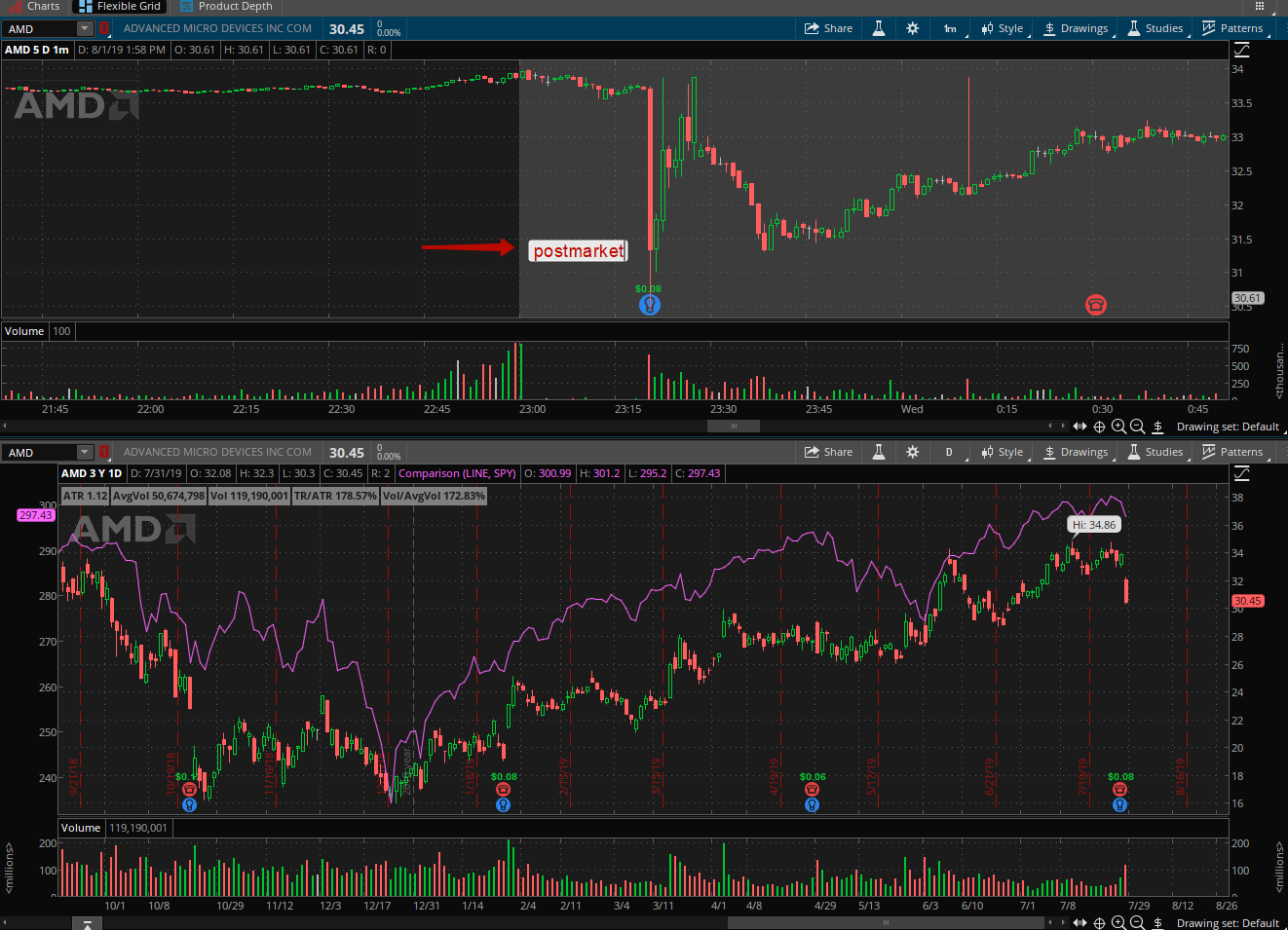Open the flask icon beside Share in lower chart
Image resolution: width=1288 pixels, height=930 pixels.
[879, 452]
